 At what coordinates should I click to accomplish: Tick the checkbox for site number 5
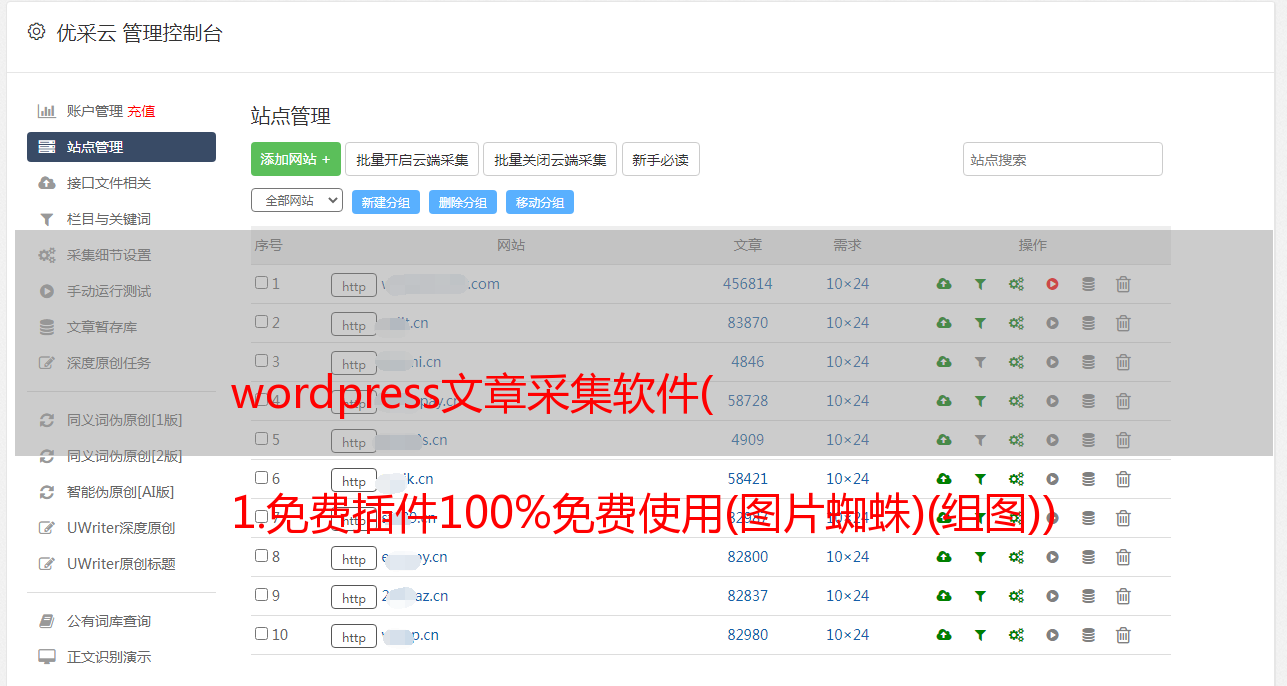(261, 439)
